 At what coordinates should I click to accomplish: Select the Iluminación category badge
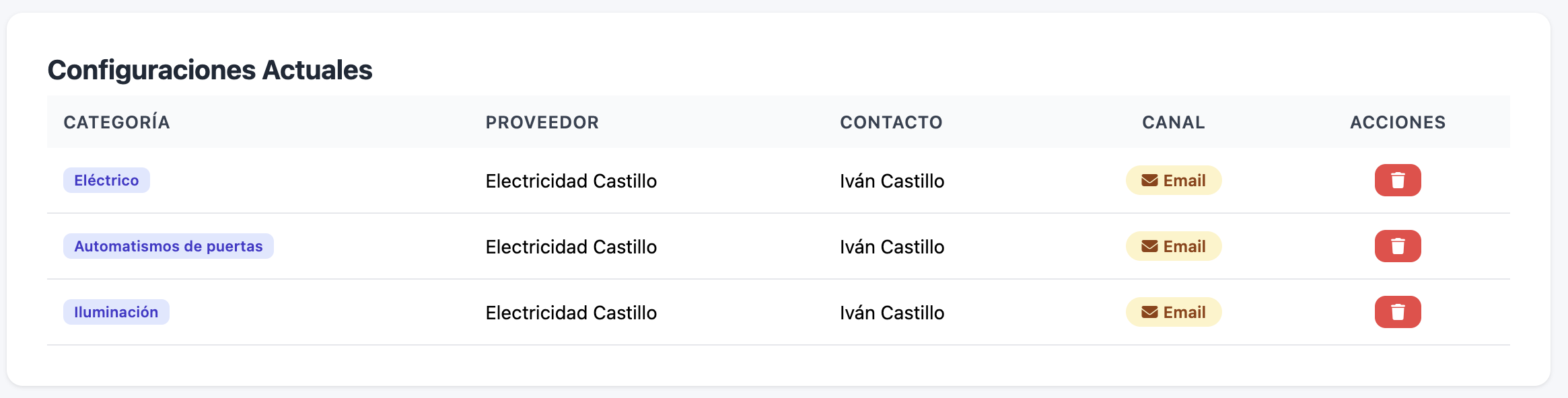(115, 312)
